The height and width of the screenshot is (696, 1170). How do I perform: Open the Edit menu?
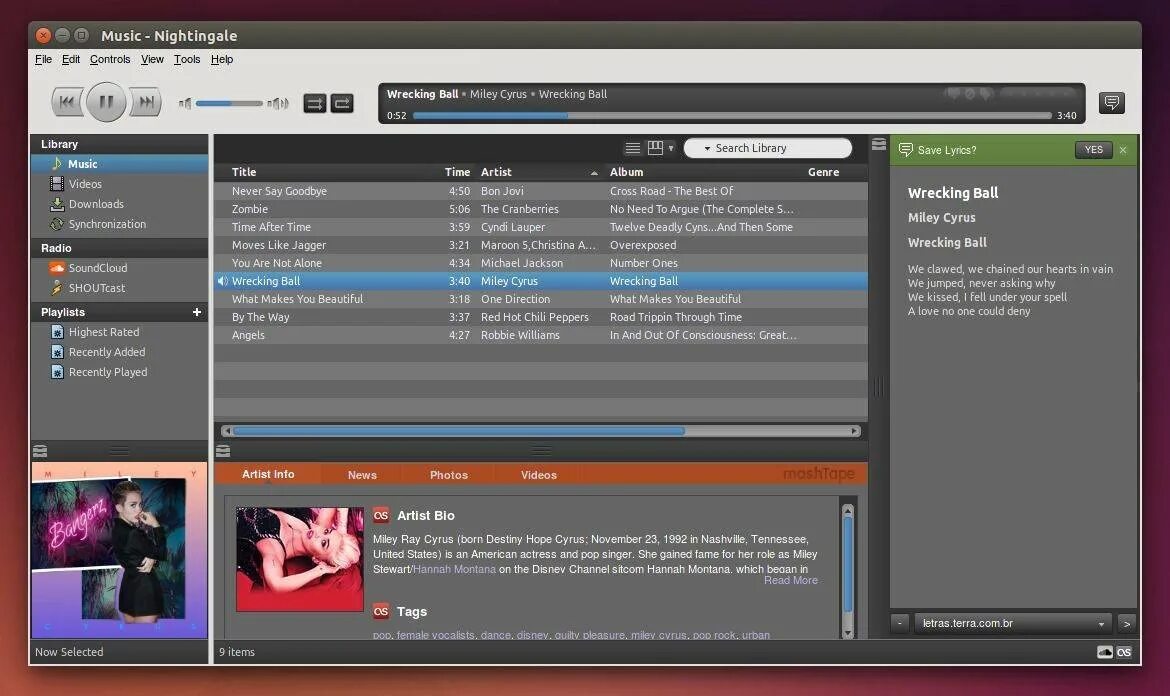coord(71,59)
